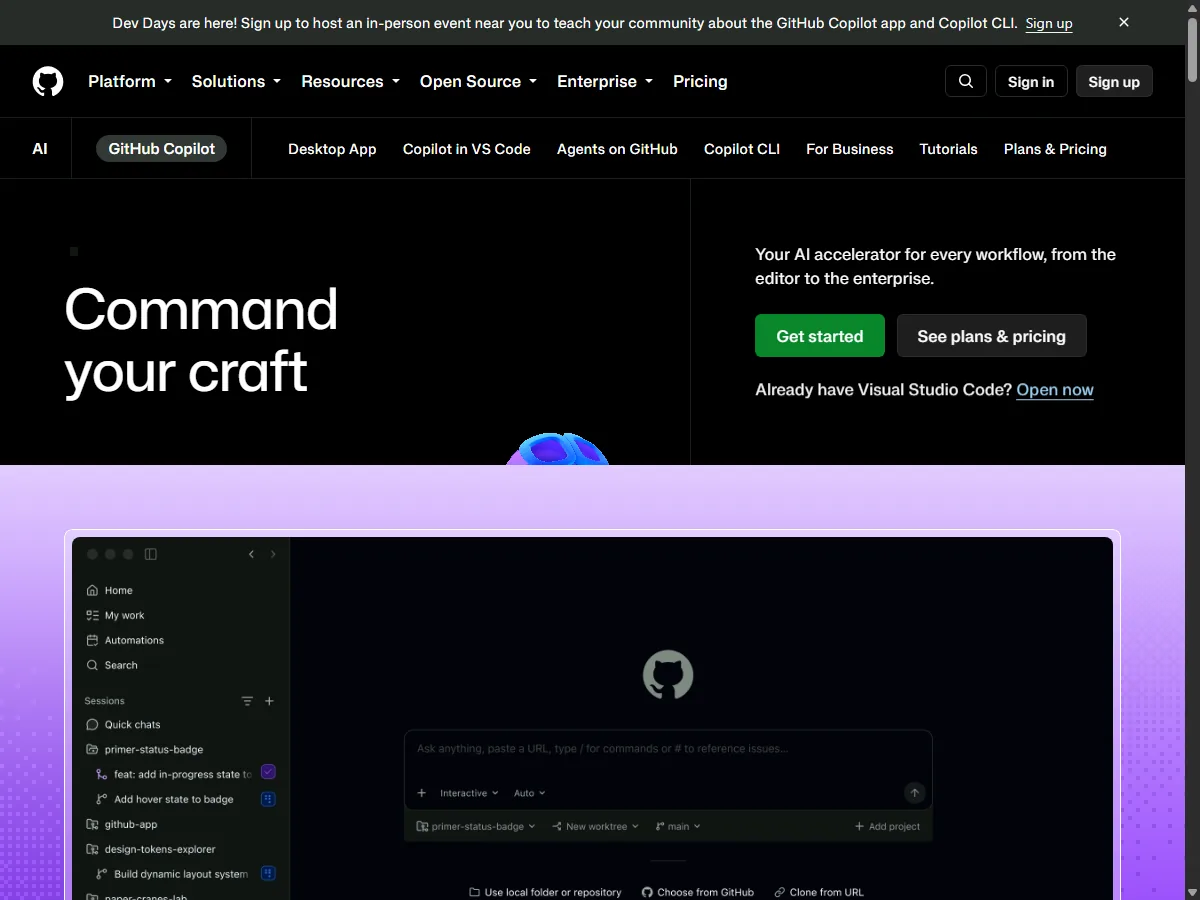The height and width of the screenshot is (900, 1200).
Task: Open the site search magnifier button
Action: click(x=966, y=81)
